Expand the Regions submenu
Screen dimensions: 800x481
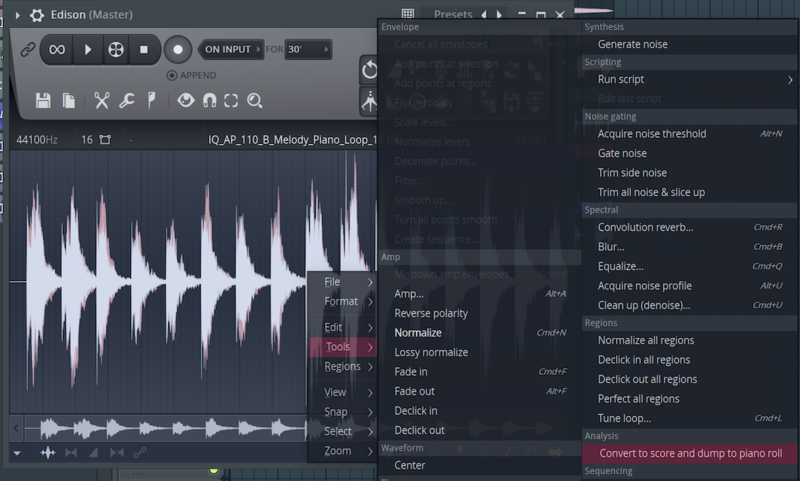pos(342,366)
